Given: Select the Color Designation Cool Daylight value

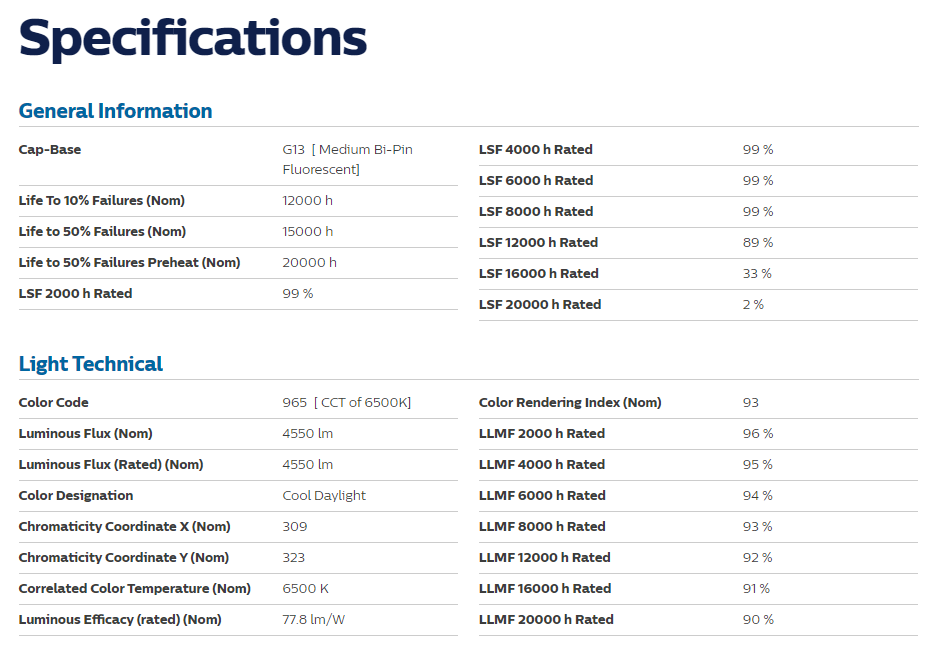Looking at the screenshot, I should click(x=324, y=495).
